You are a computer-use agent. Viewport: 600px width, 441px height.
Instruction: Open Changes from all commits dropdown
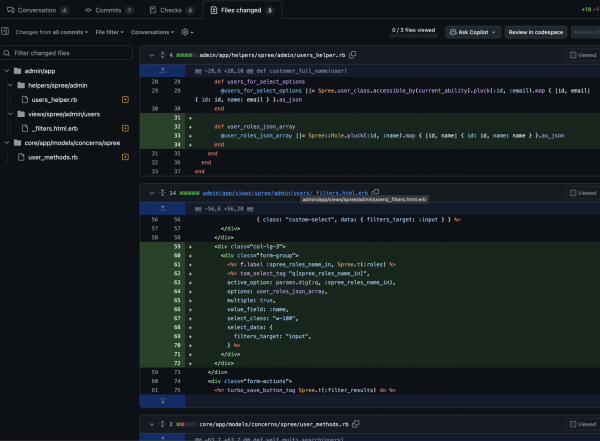pos(52,32)
